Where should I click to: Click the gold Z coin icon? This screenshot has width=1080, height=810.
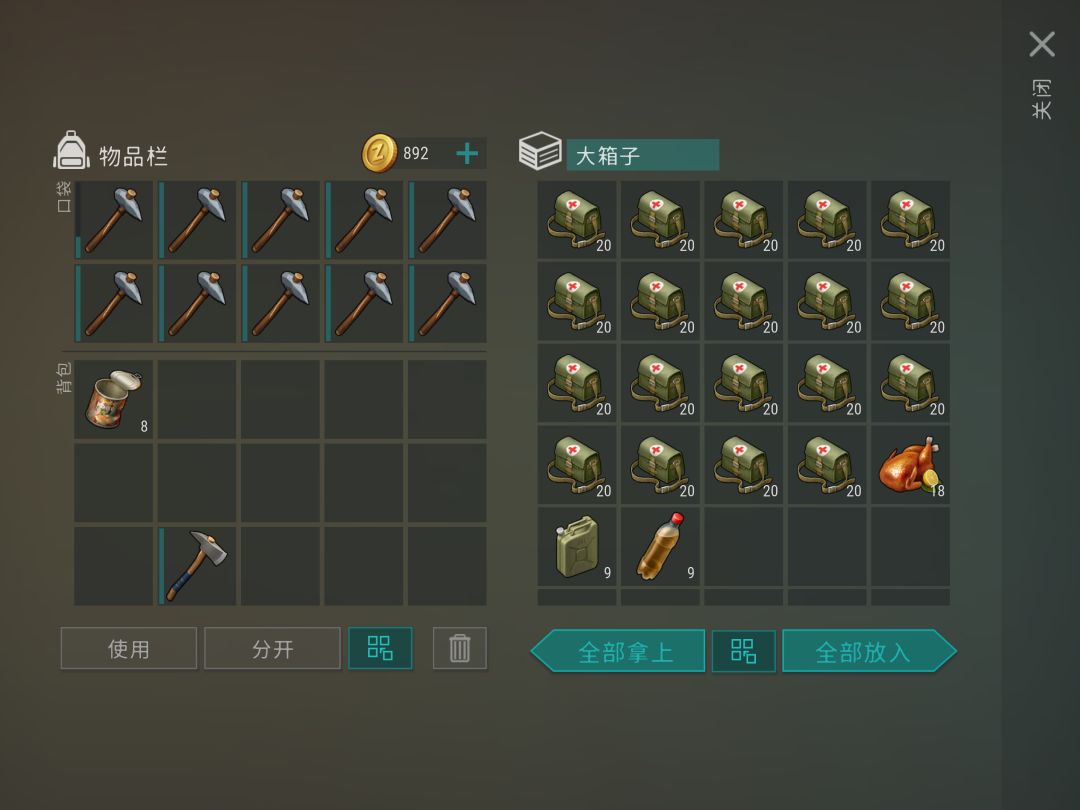click(x=379, y=153)
